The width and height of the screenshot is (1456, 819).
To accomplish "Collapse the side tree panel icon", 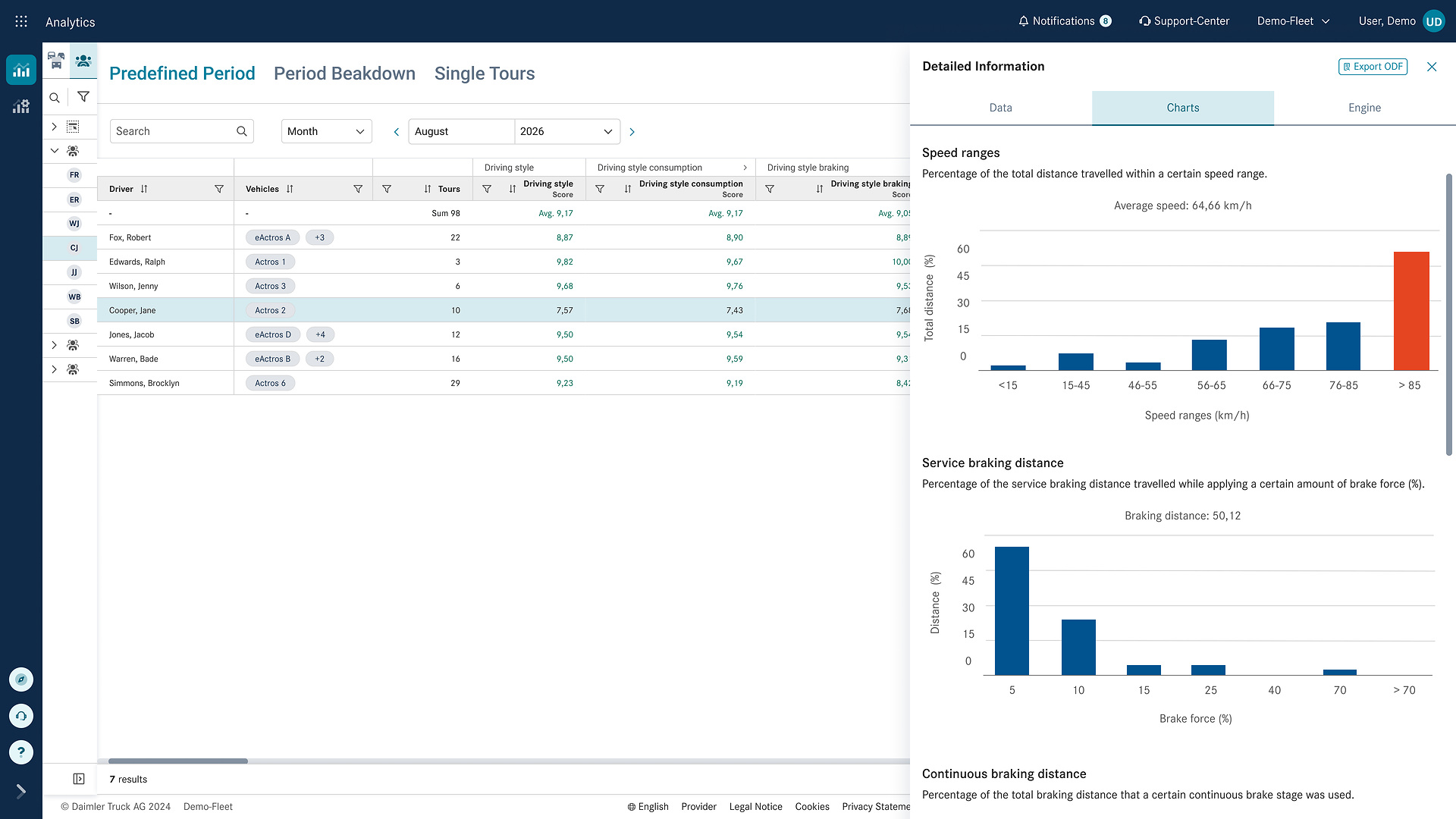I will [x=79, y=779].
